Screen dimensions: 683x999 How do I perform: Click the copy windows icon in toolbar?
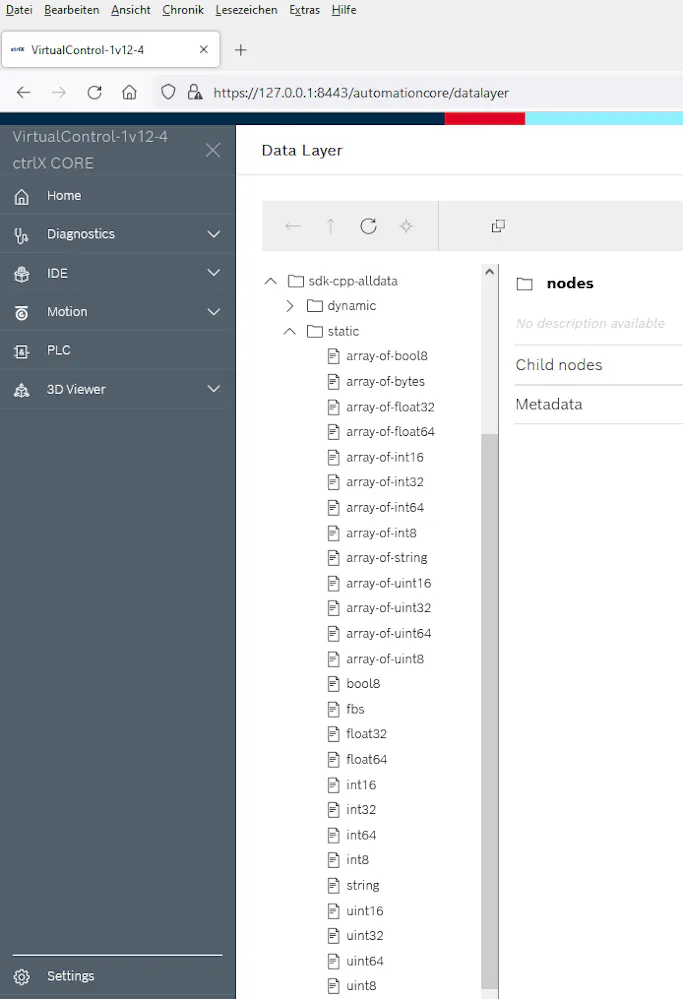click(x=498, y=226)
